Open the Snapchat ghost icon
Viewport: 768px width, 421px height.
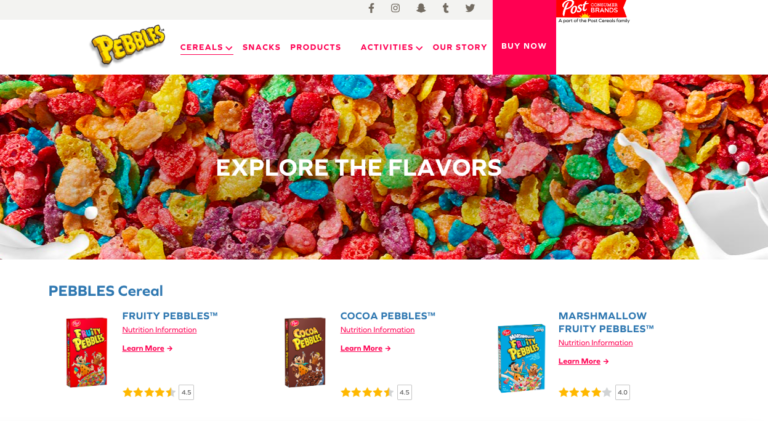(x=421, y=8)
